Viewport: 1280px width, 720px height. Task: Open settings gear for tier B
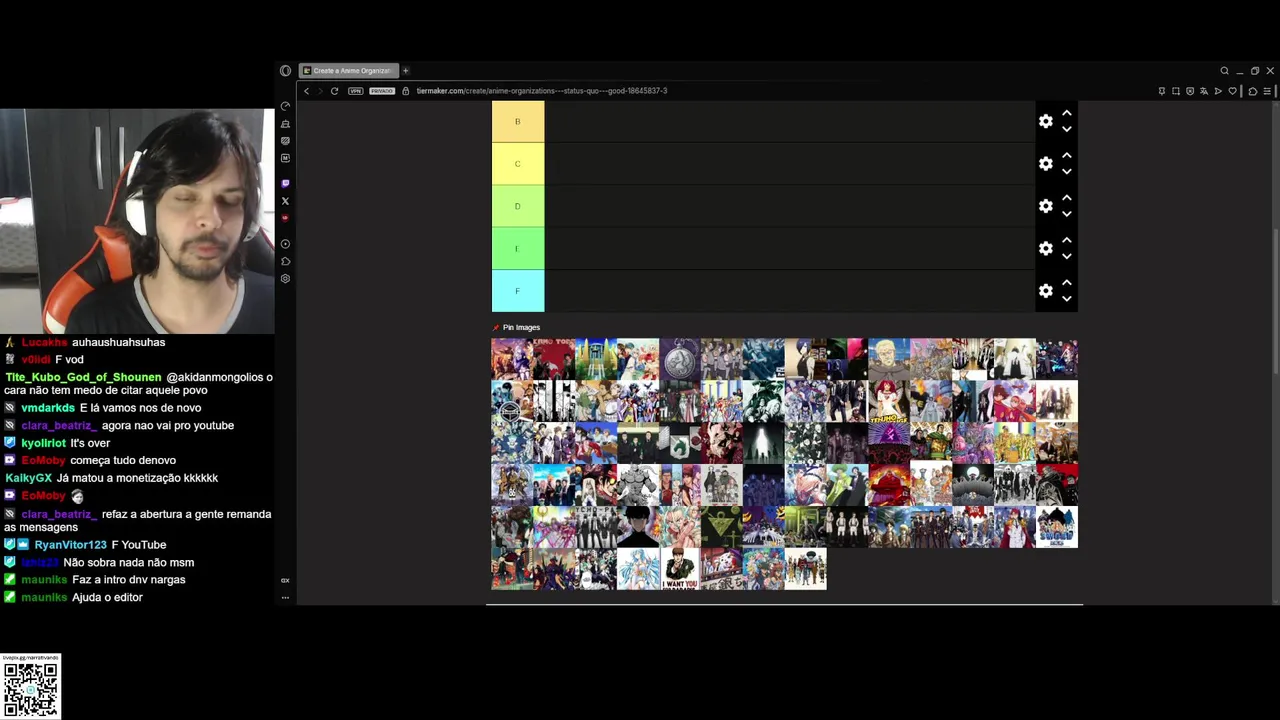click(1045, 121)
